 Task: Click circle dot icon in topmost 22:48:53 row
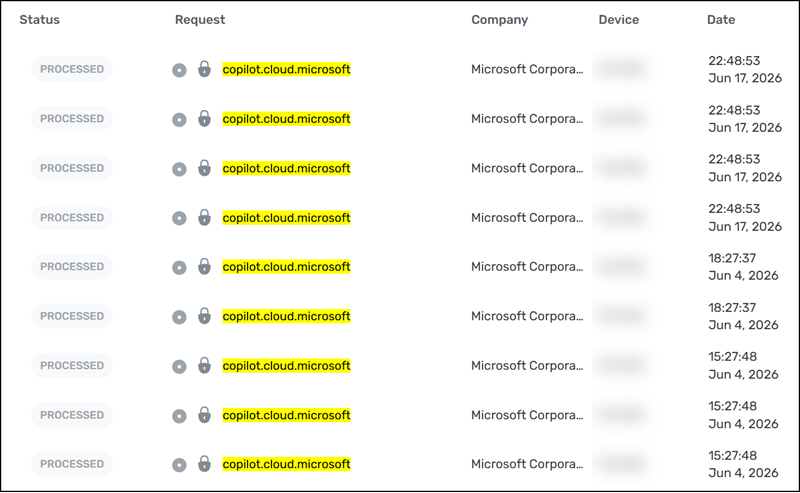(x=179, y=70)
